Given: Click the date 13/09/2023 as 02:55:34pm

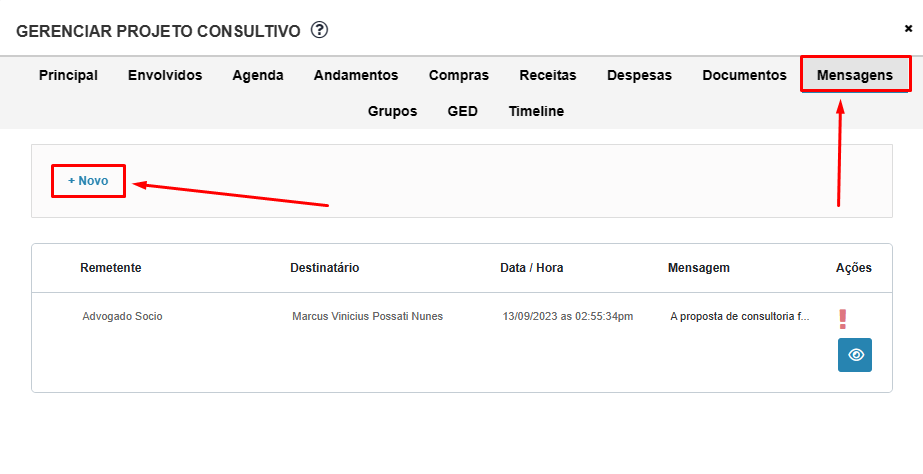Looking at the screenshot, I should (x=567, y=316).
